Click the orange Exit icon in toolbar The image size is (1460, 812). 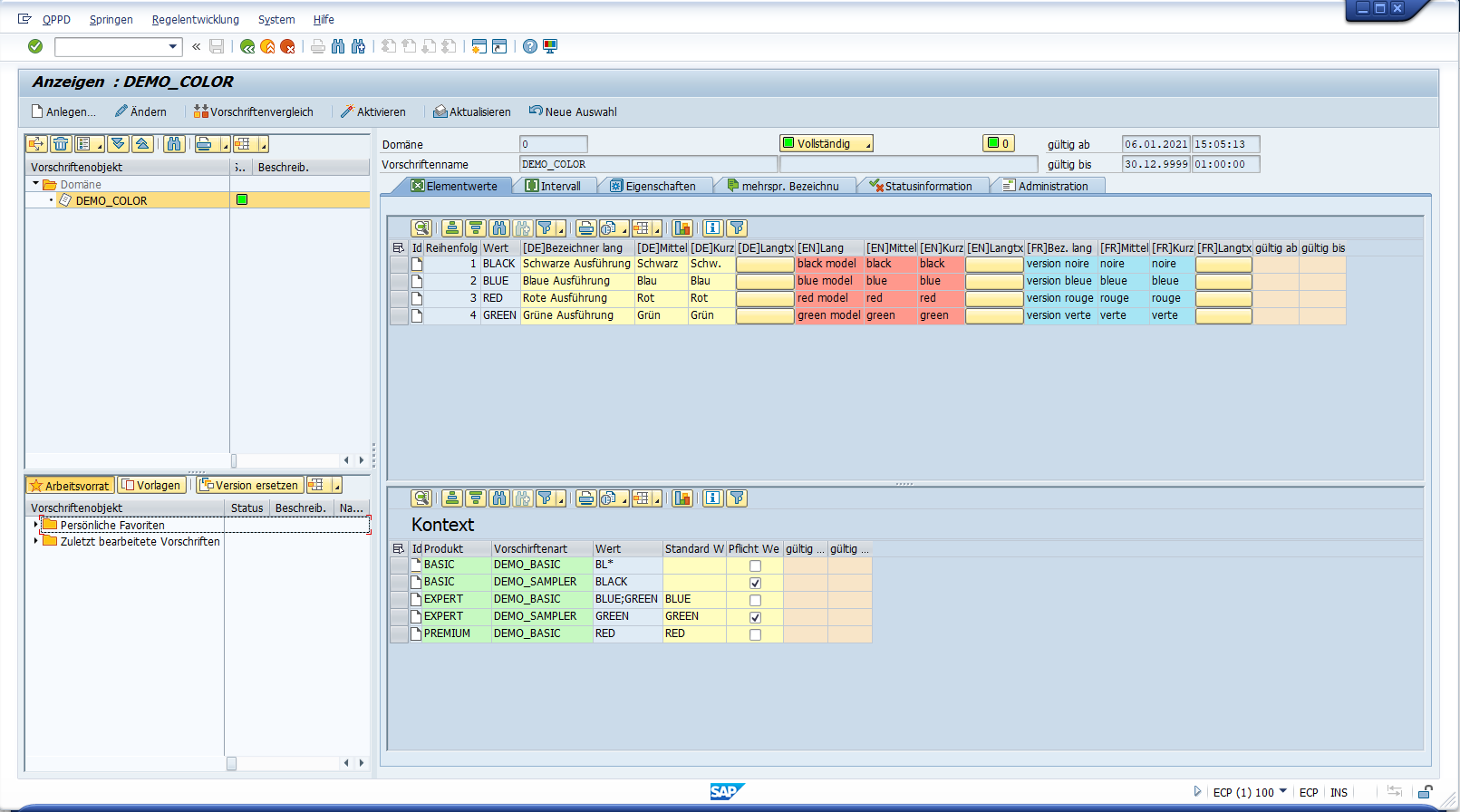point(267,46)
